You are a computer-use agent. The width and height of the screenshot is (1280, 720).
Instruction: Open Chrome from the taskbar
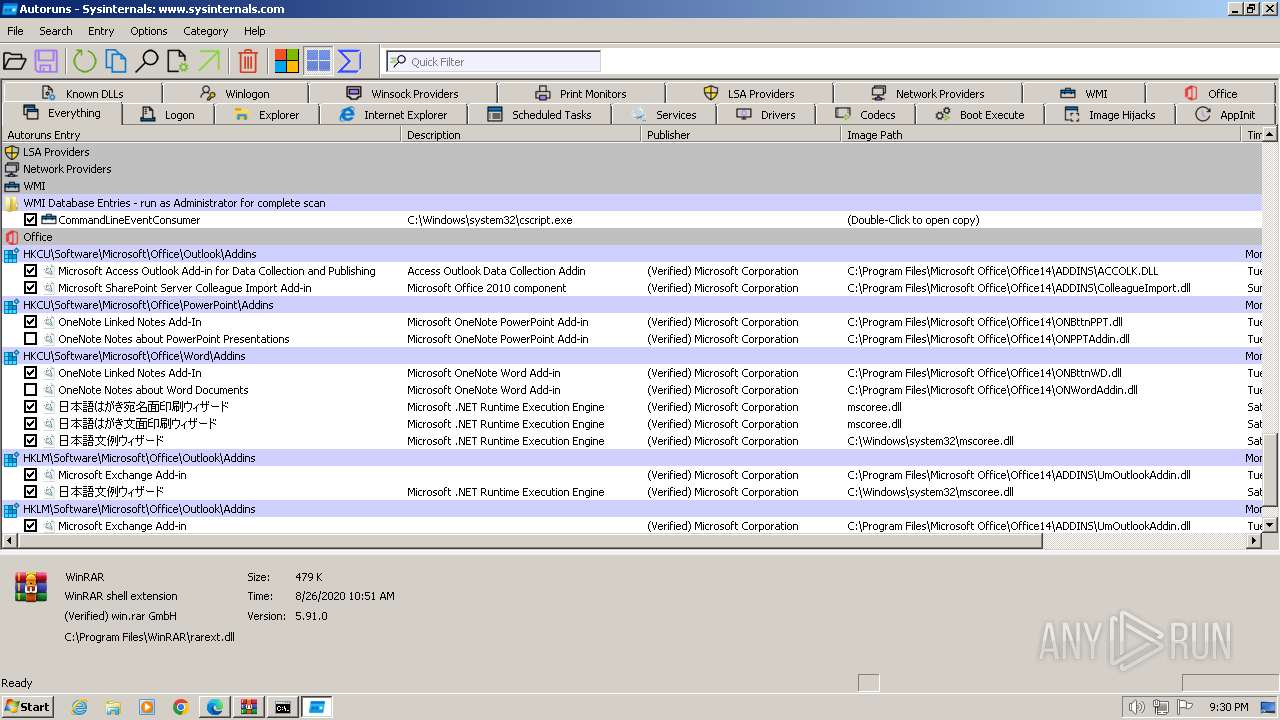click(x=181, y=707)
